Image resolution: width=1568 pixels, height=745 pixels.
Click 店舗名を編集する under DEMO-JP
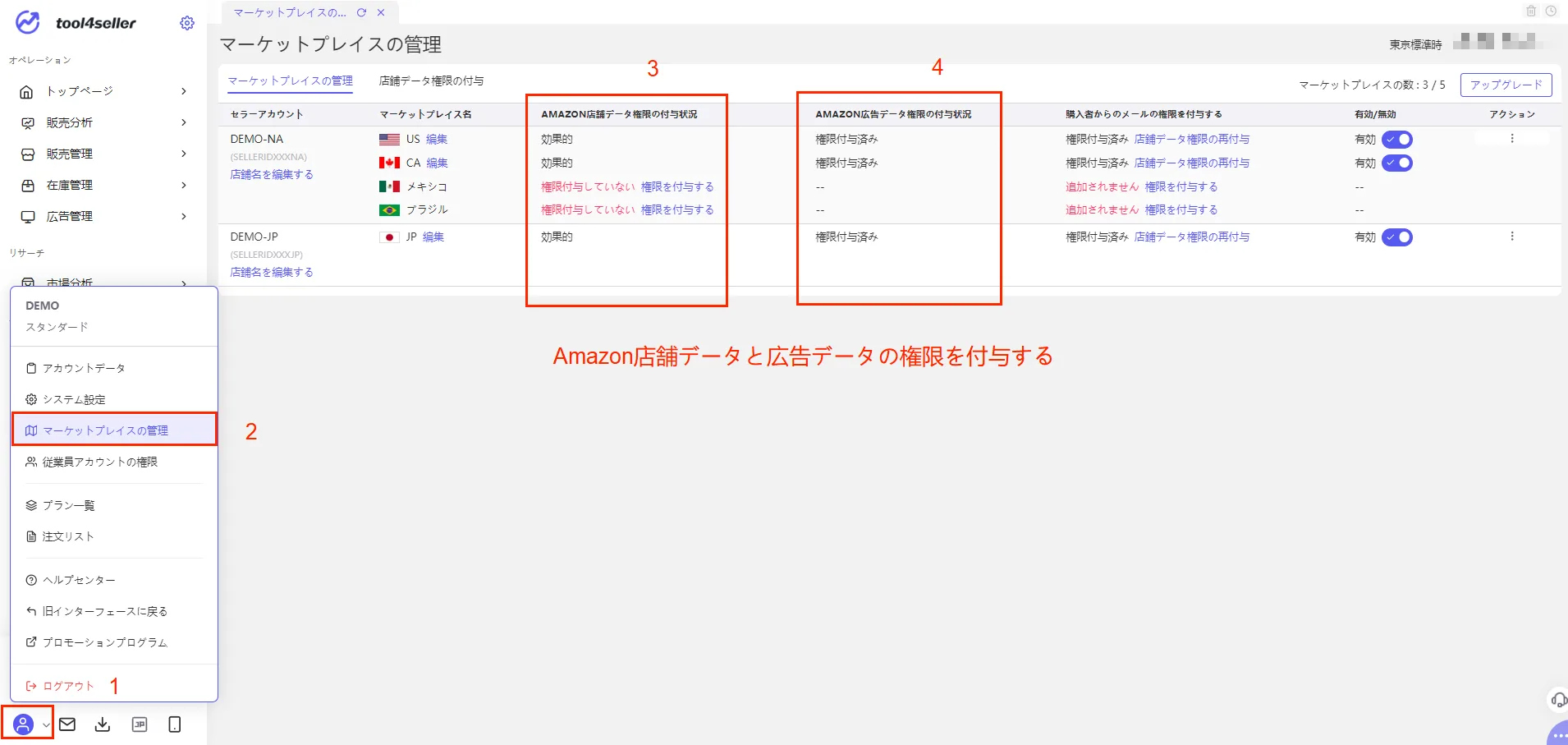click(x=272, y=272)
